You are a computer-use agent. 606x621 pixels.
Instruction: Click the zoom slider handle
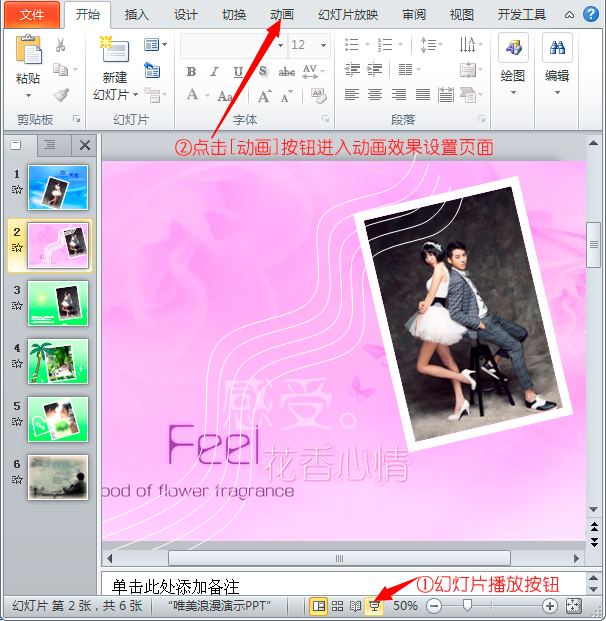click(x=467, y=605)
